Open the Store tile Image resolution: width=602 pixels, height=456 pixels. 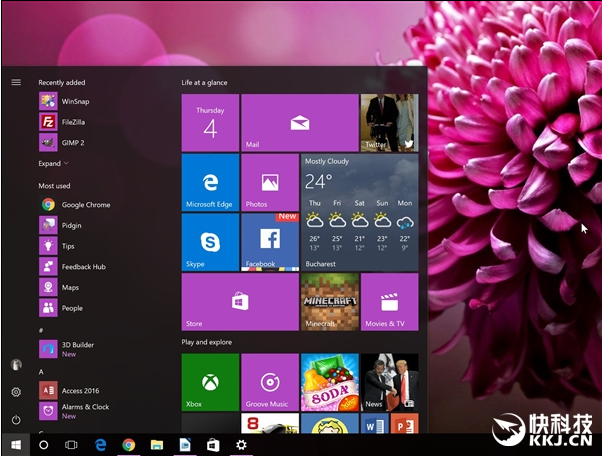click(239, 301)
